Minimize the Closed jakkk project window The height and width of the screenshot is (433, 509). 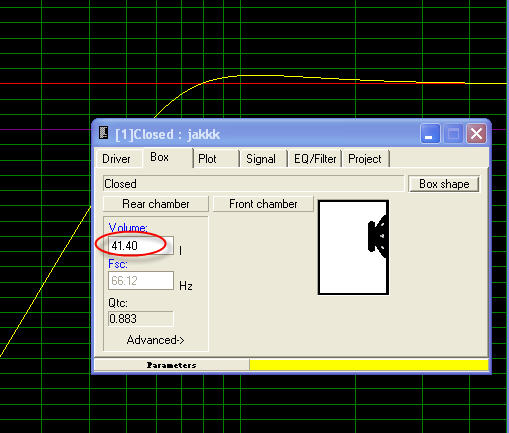430,134
